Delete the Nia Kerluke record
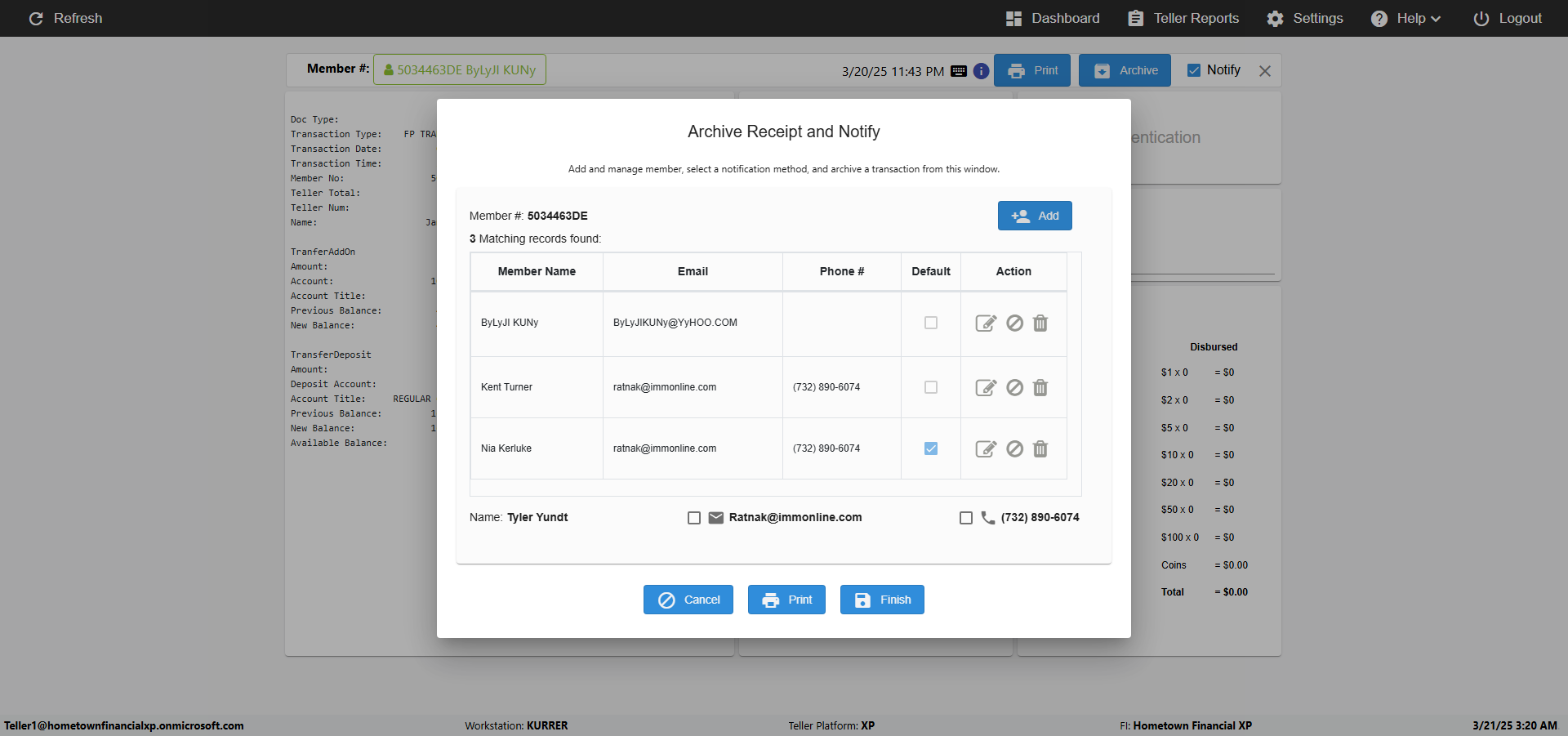1568x736 pixels. click(x=1040, y=449)
